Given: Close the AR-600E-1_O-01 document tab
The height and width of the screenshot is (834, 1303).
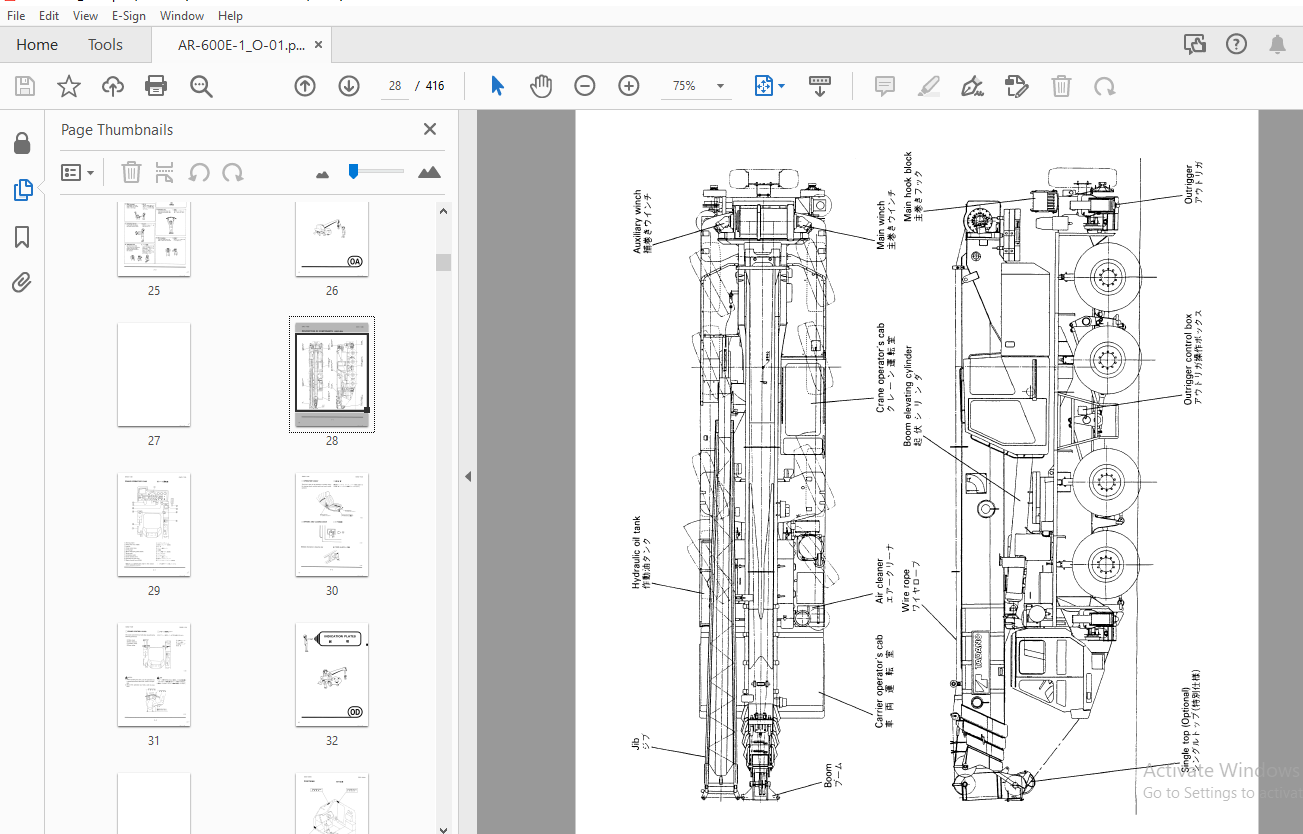Looking at the screenshot, I should (x=318, y=45).
